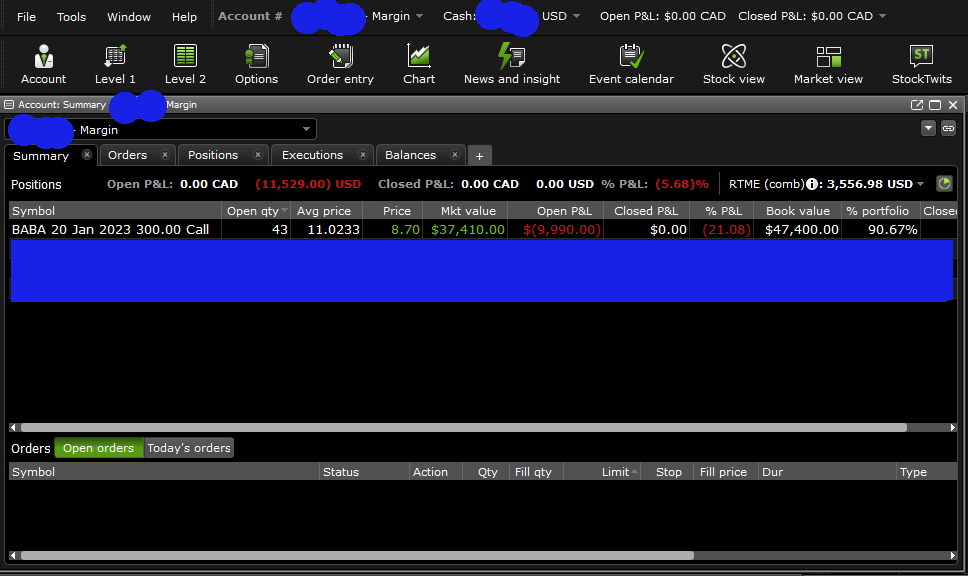Open the News and insight panel
This screenshot has width=968, height=576.
click(x=511, y=63)
